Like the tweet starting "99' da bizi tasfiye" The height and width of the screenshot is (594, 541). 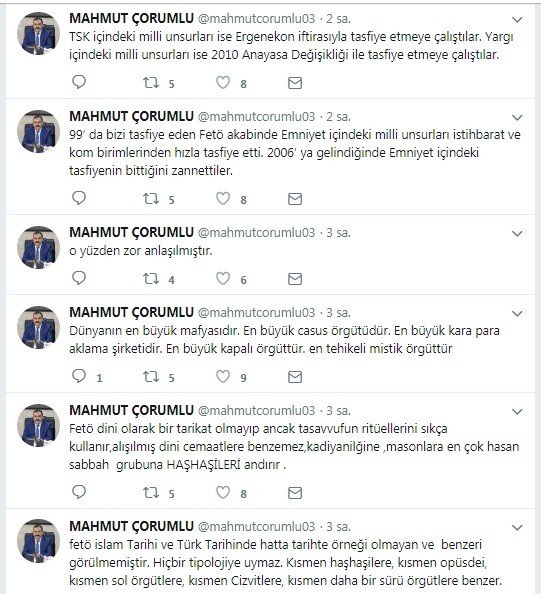[x=223, y=199]
